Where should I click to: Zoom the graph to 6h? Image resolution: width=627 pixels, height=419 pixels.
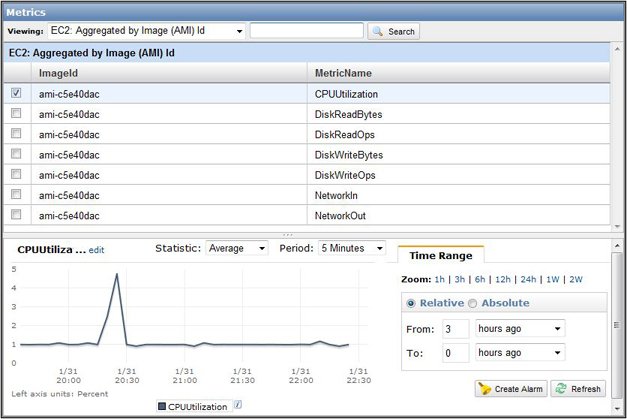[x=480, y=279]
